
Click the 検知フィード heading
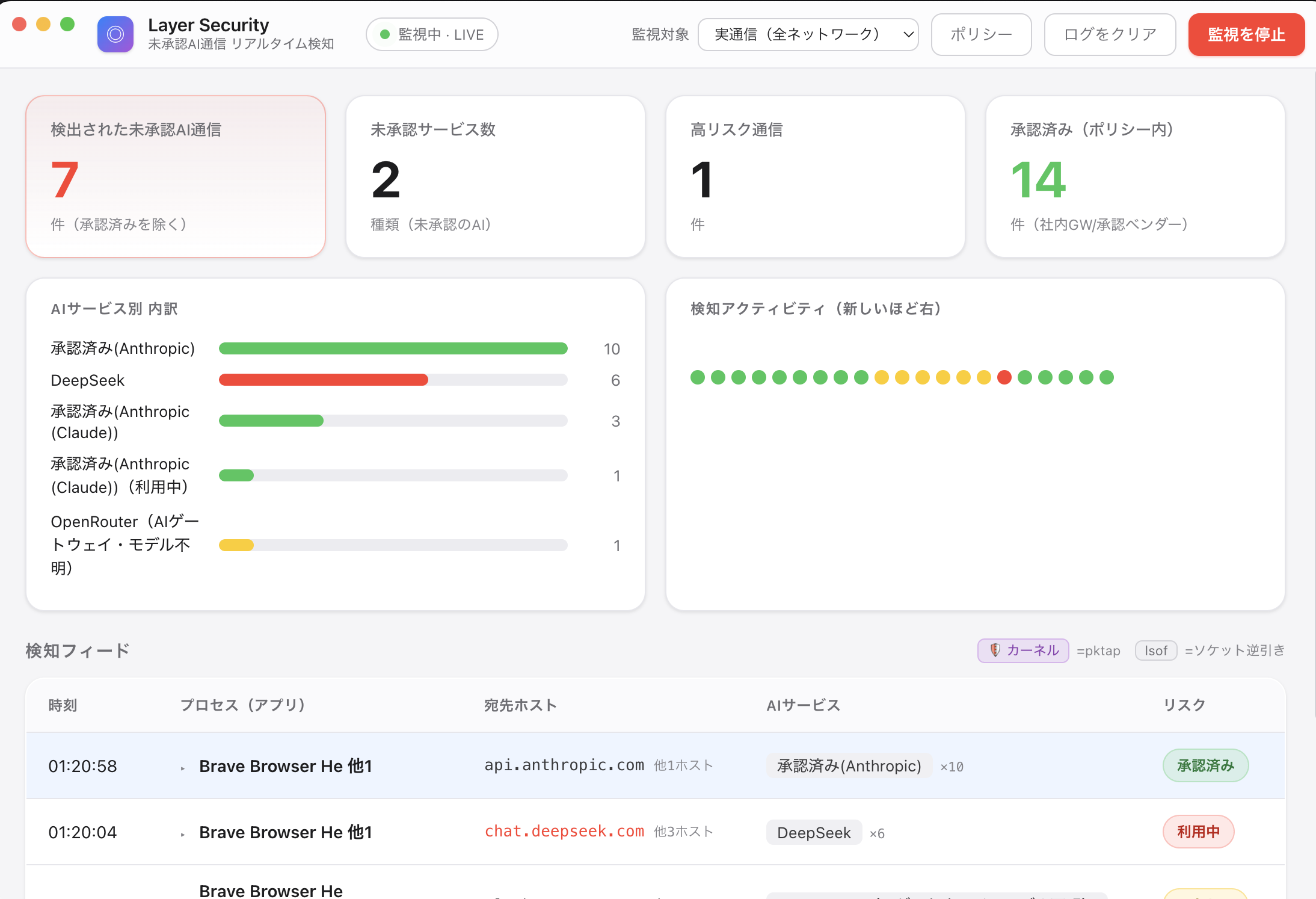point(78,650)
